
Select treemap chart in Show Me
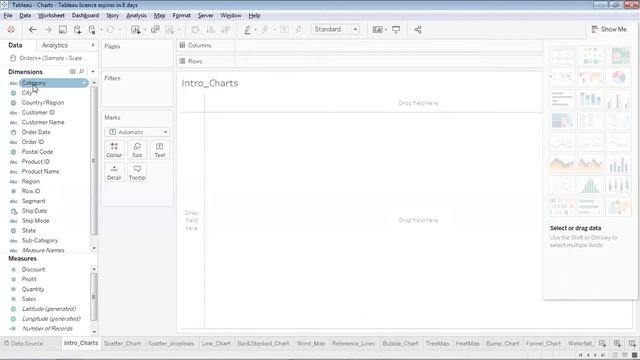pos(562,120)
